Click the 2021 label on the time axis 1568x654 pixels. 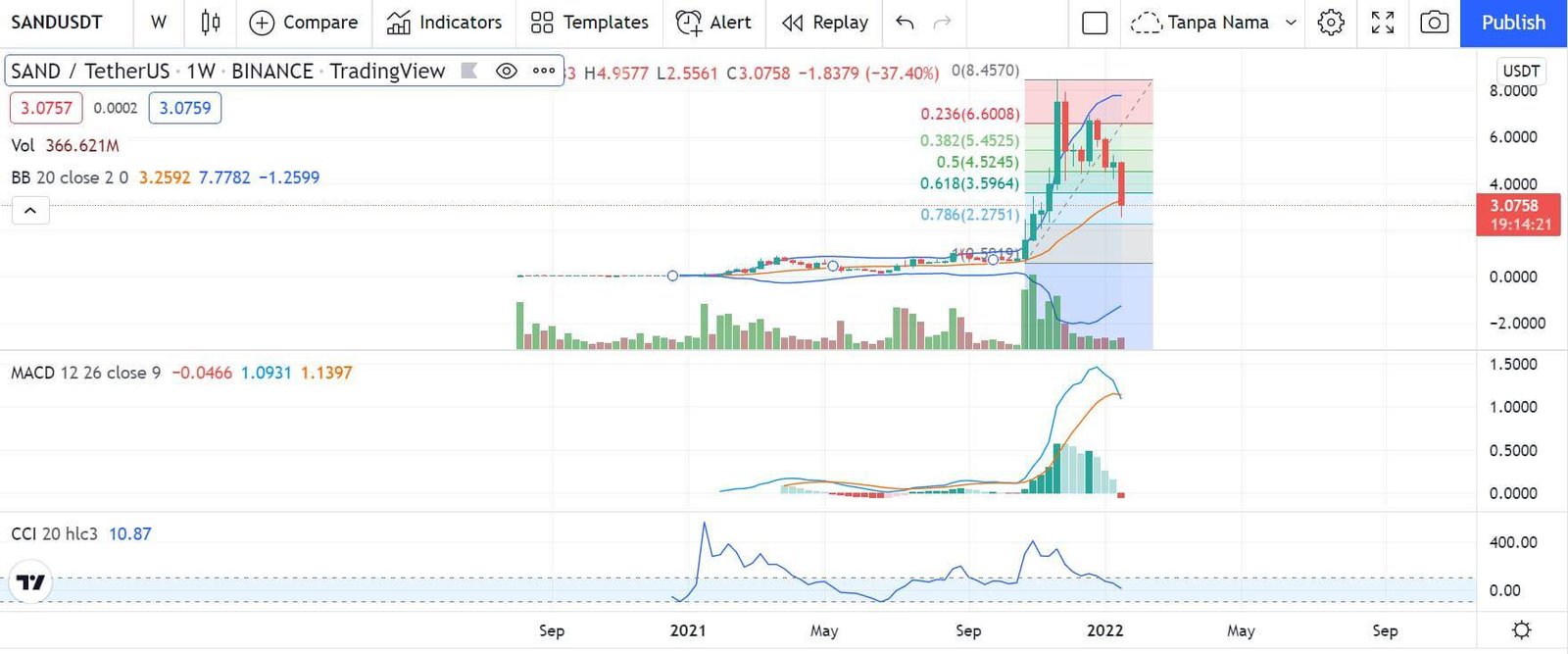click(688, 630)
